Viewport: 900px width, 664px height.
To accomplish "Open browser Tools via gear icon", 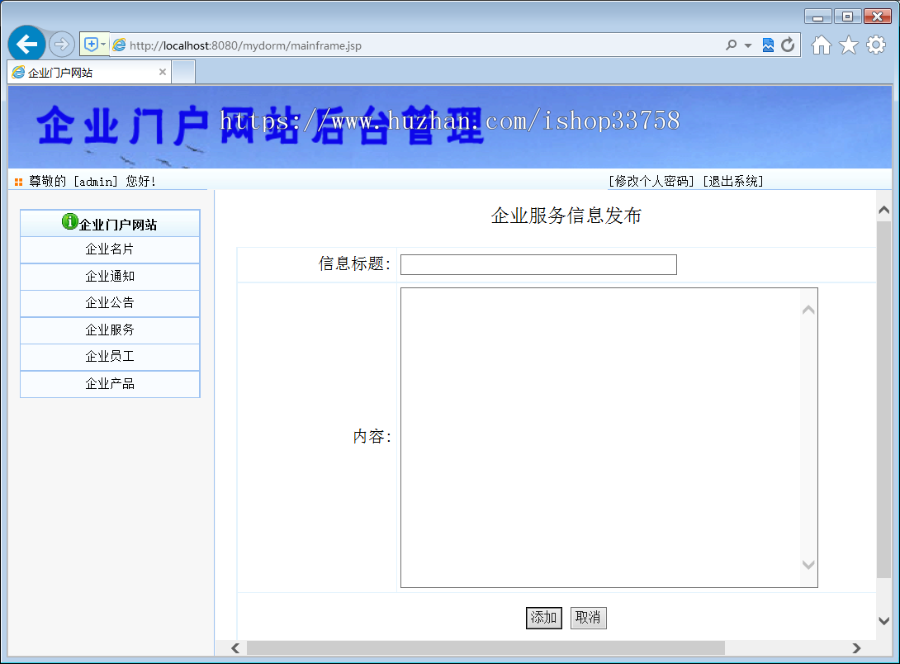I will click(875, 44).
